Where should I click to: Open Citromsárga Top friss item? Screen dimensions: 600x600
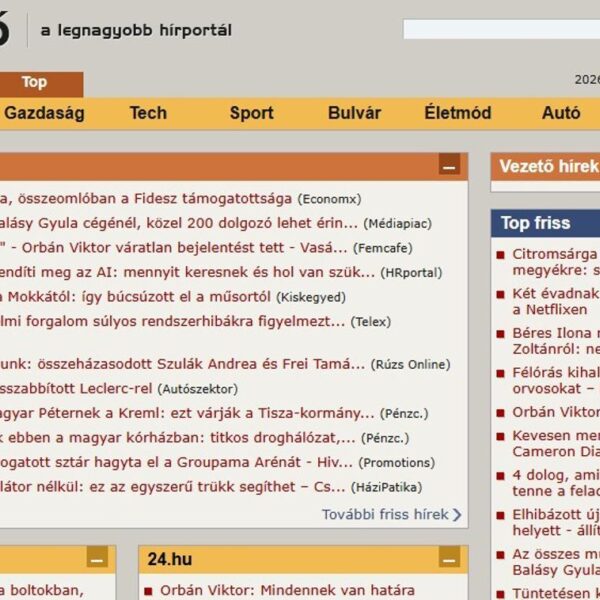click(556, 262)
